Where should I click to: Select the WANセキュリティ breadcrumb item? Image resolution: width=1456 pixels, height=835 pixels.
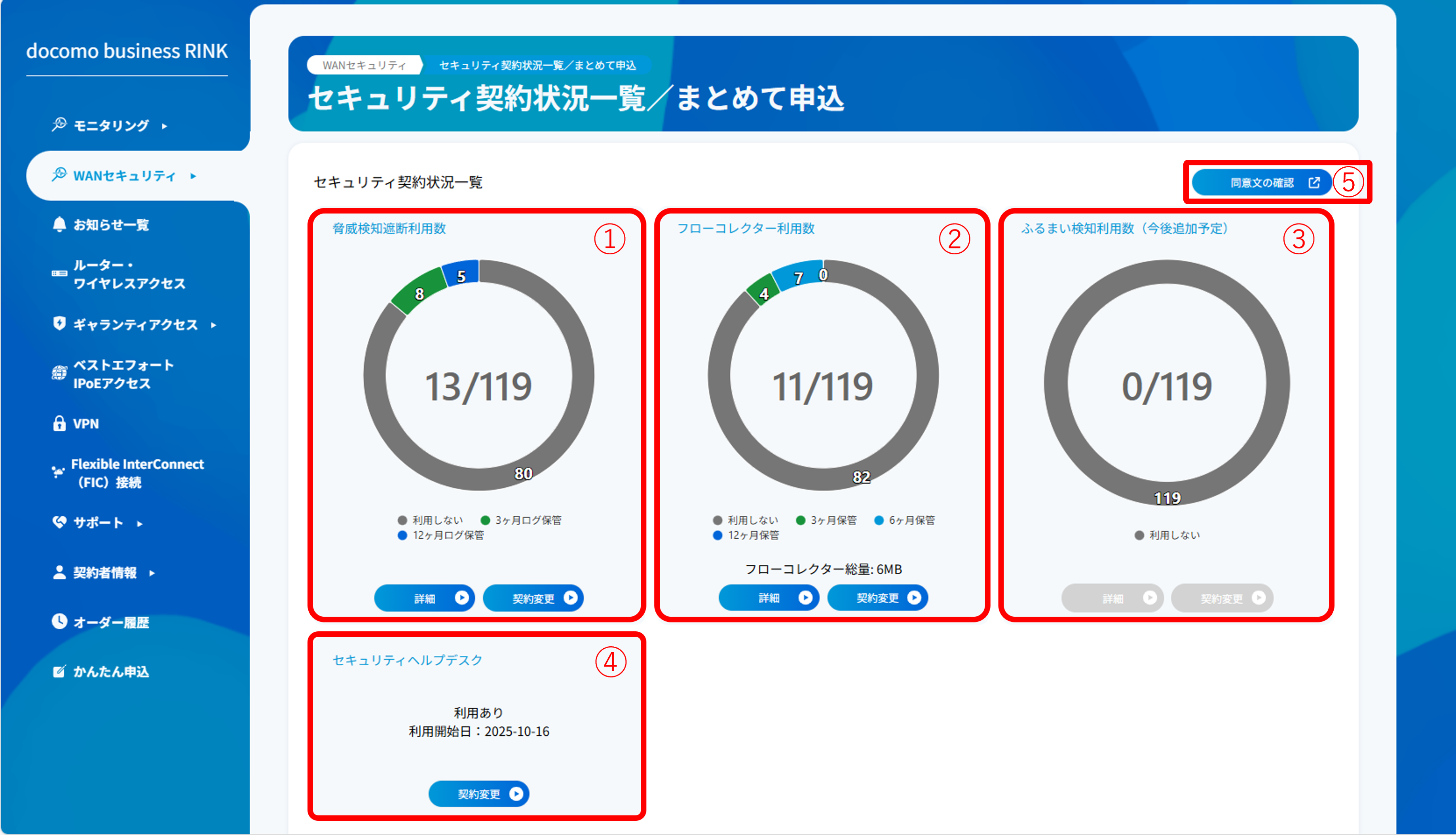point(365,65)
